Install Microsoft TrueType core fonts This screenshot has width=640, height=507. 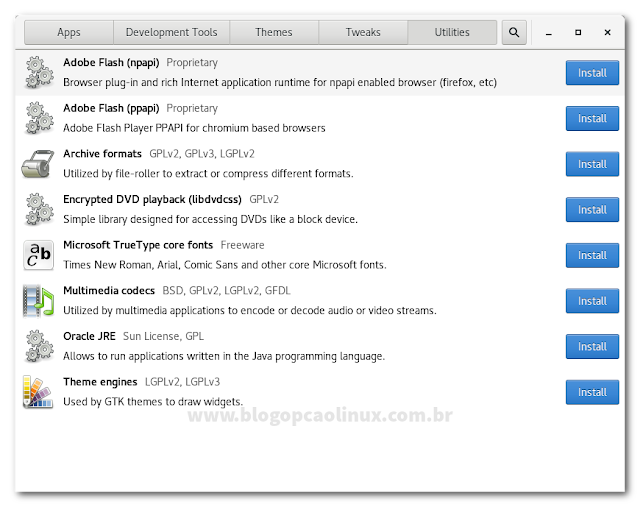click(x=592, y=255)
